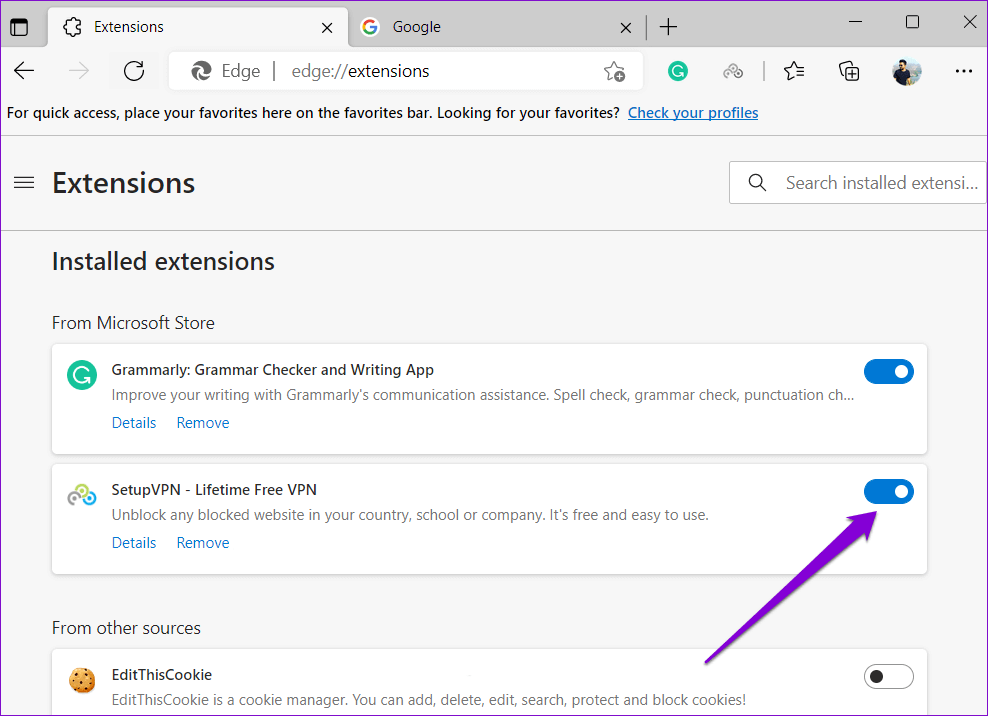Click the Installed extensions heading
The height and width of the screenshot is (716, 988).
163,262
